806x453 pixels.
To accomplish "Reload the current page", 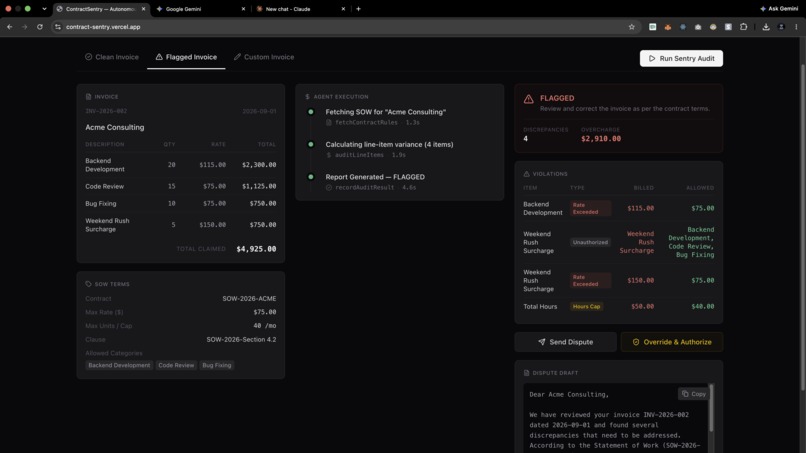I will click(40, 27).
